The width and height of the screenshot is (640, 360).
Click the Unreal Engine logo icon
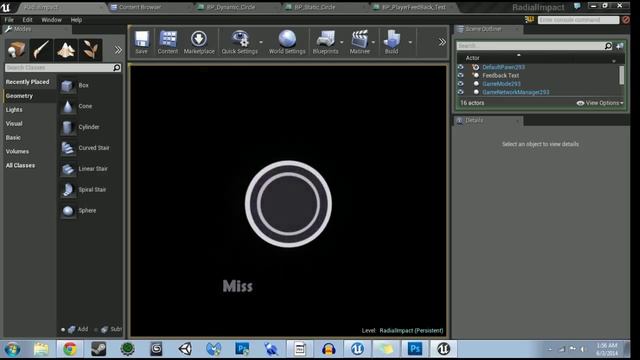tap(6, 7)
